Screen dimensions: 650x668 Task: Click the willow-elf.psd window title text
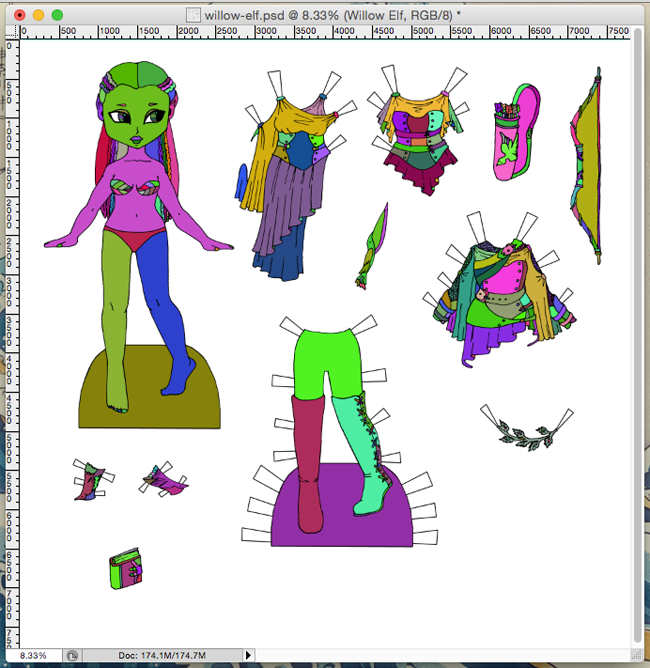332,15
